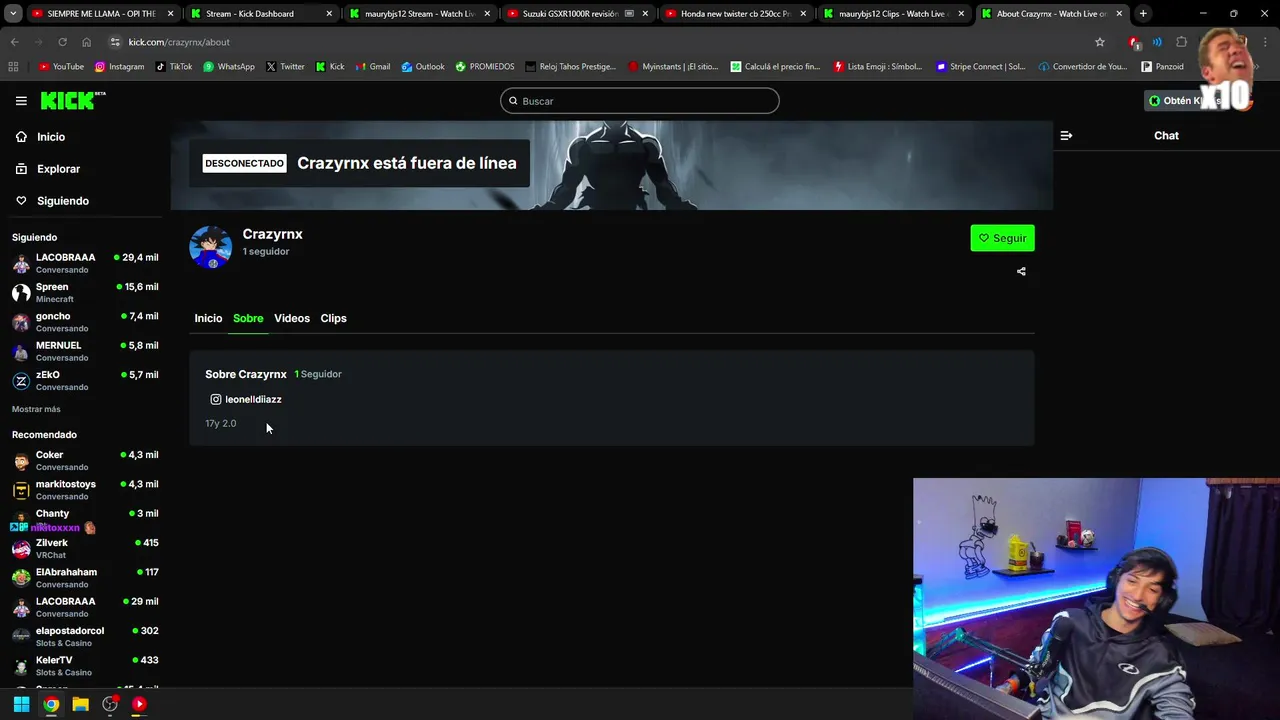Open the recommended Chanty channel
1280x720 pixels.
[85, 519]
